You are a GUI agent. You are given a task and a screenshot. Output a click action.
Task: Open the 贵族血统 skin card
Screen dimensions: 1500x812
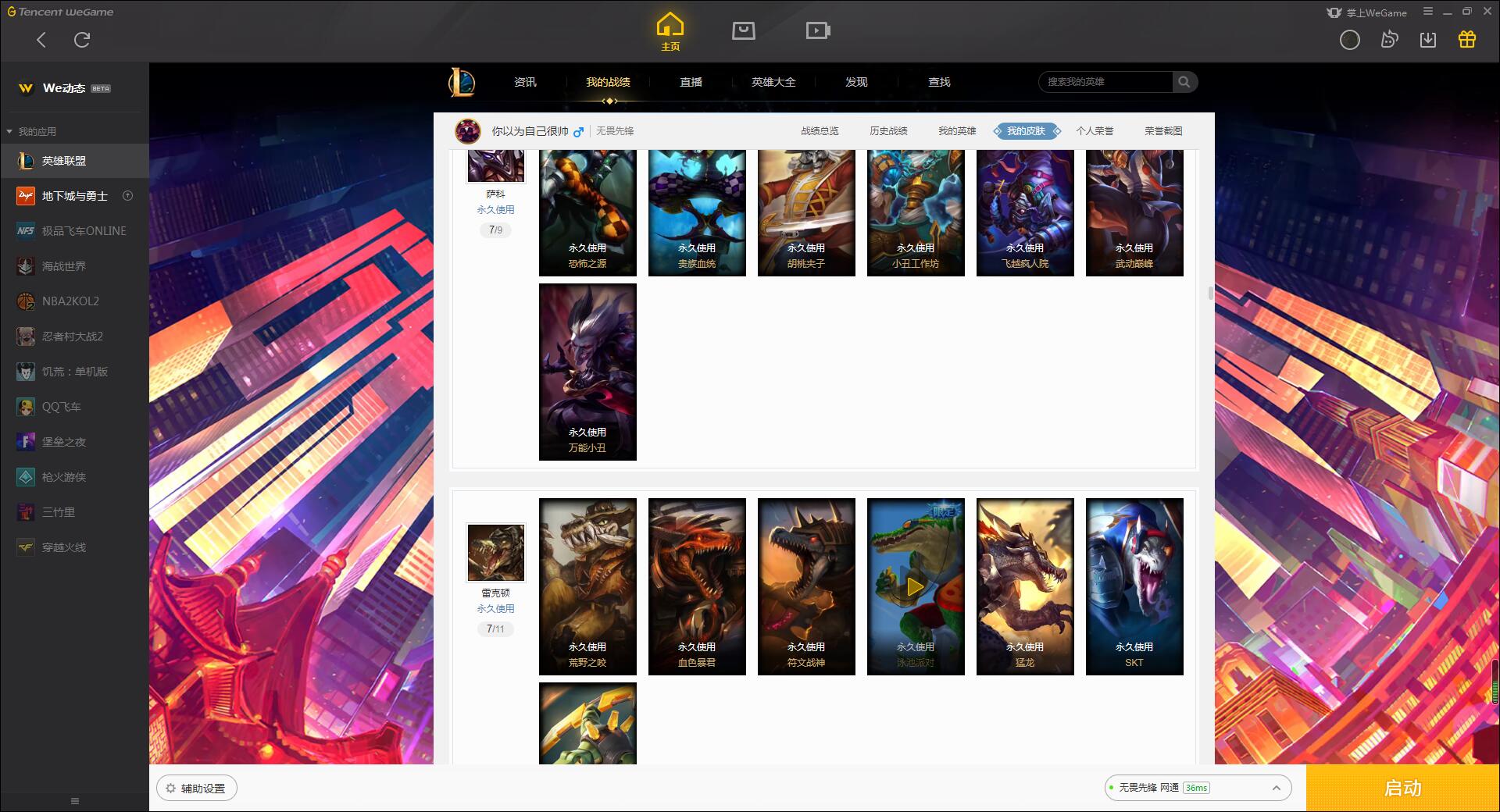pos(697,212)
